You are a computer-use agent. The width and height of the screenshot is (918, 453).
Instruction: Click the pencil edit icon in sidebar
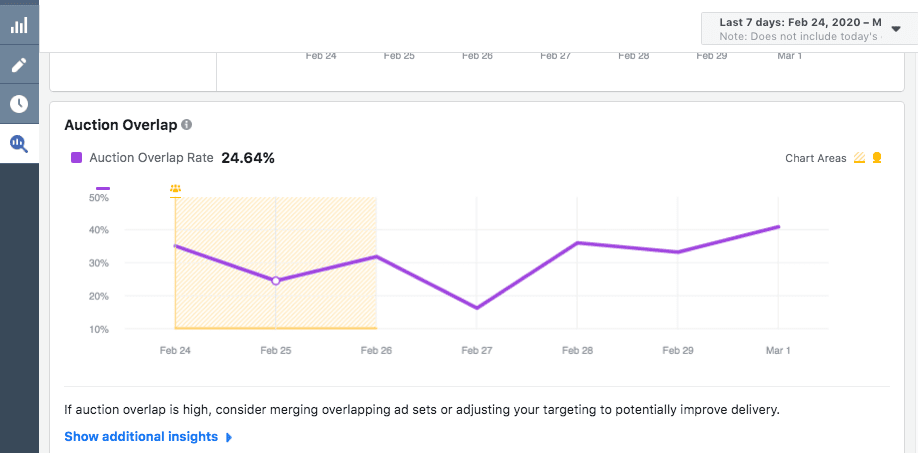[x=19, y=65]
